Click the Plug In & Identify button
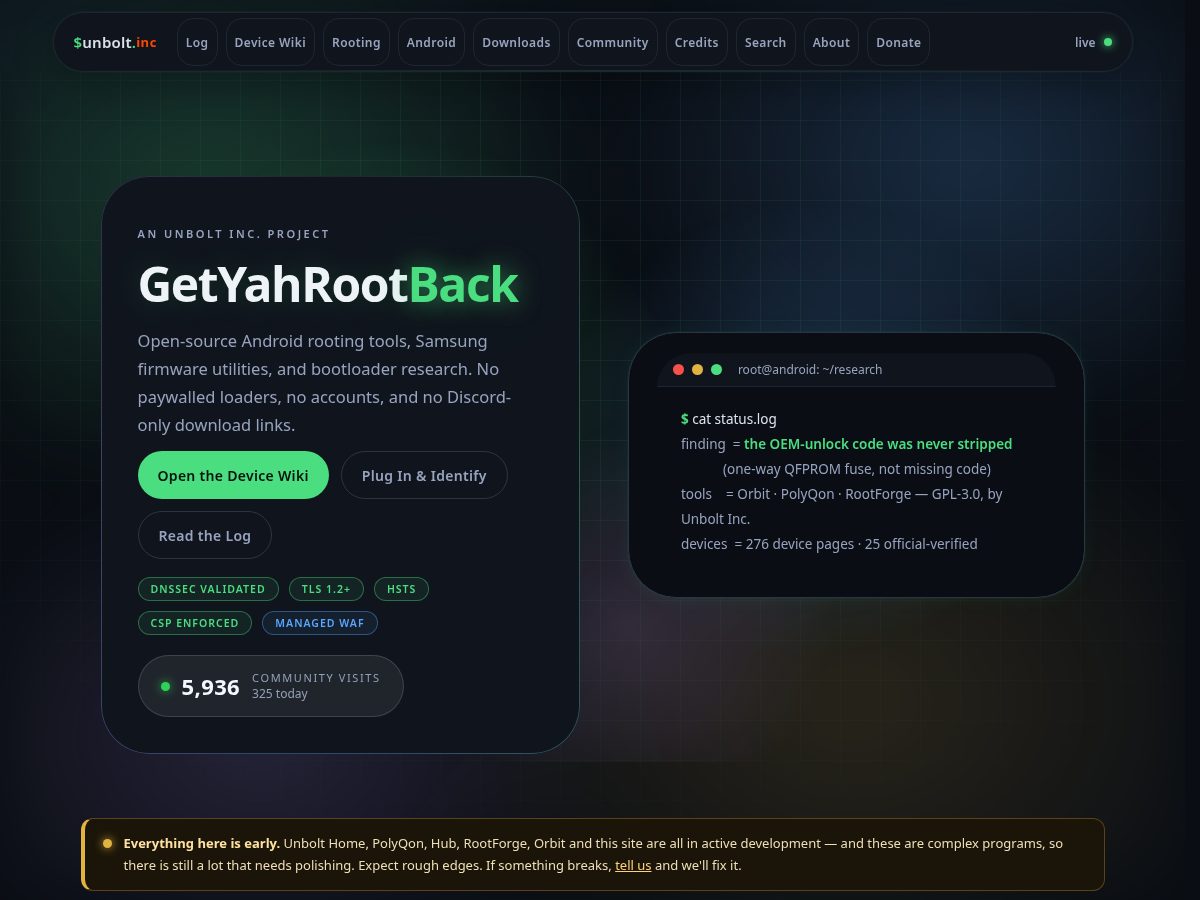Screen dimensions: 1200x900 pos(424,475)
